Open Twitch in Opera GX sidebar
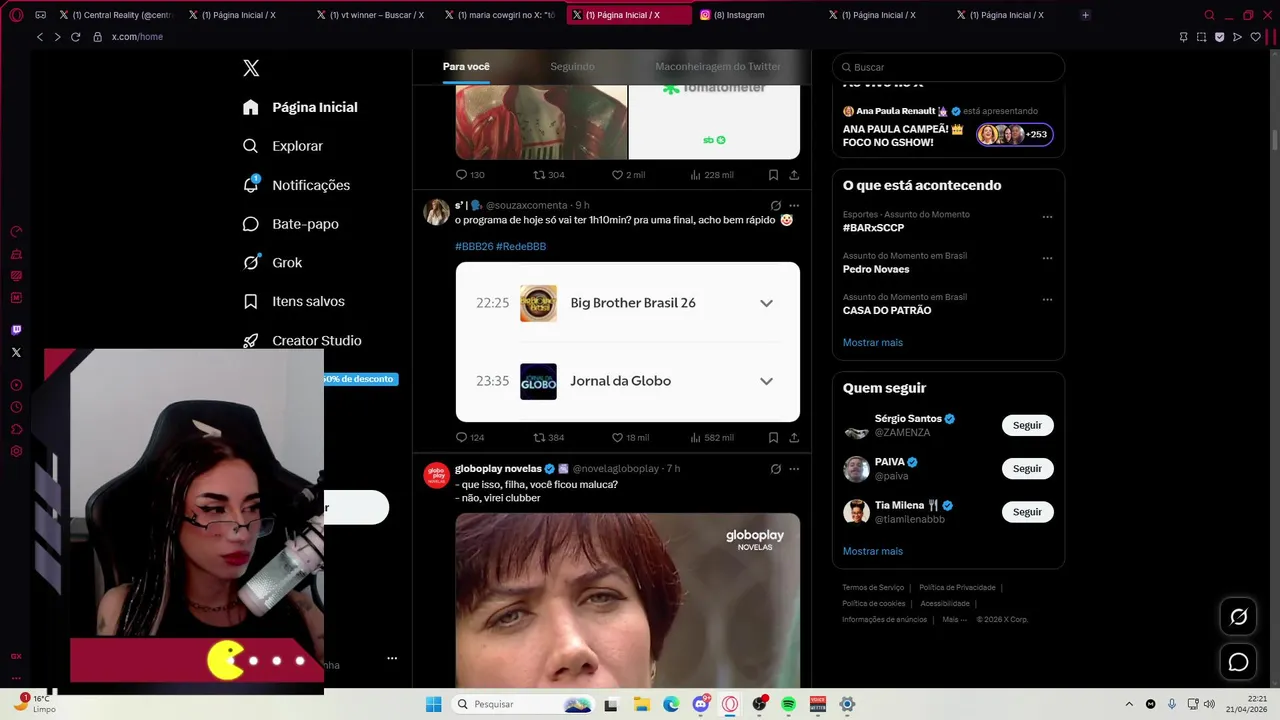 [16, 330]
